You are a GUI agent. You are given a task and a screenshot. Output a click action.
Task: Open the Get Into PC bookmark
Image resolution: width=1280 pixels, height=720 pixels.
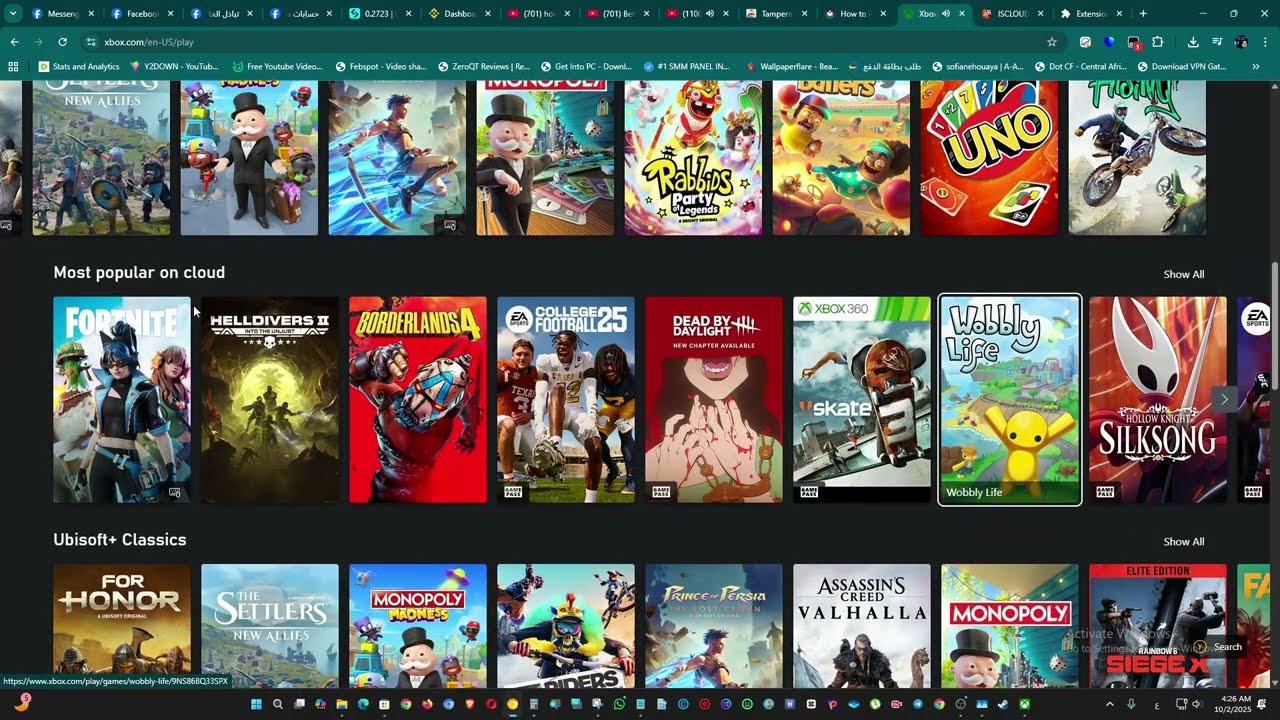click(586, 66)
